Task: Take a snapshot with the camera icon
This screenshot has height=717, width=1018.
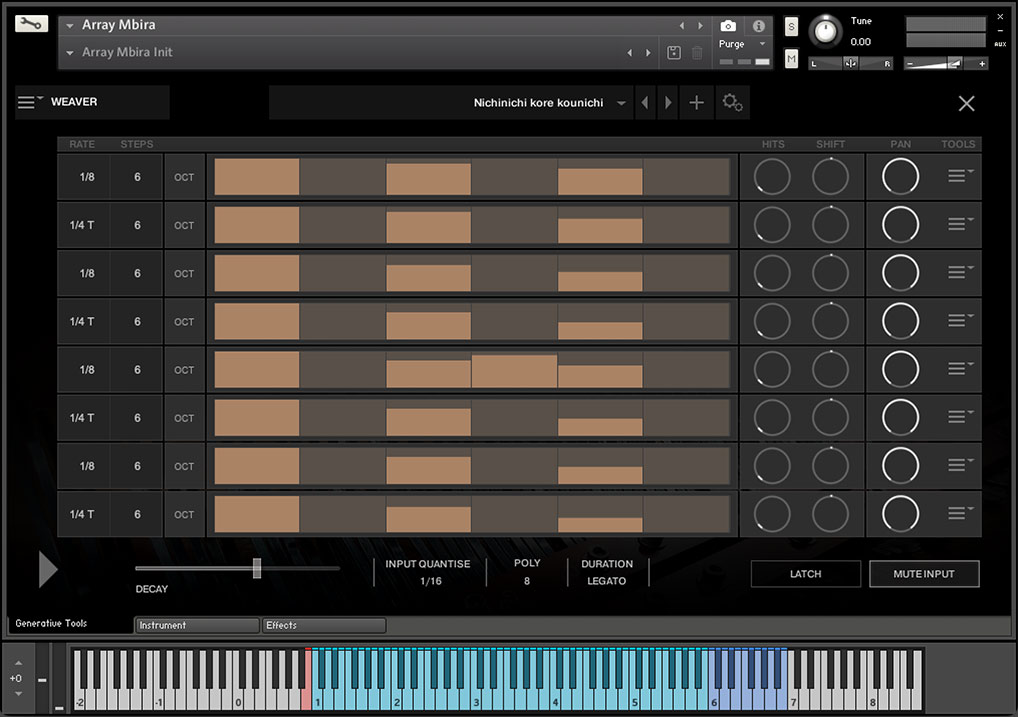Action: [x=728, y=26]
